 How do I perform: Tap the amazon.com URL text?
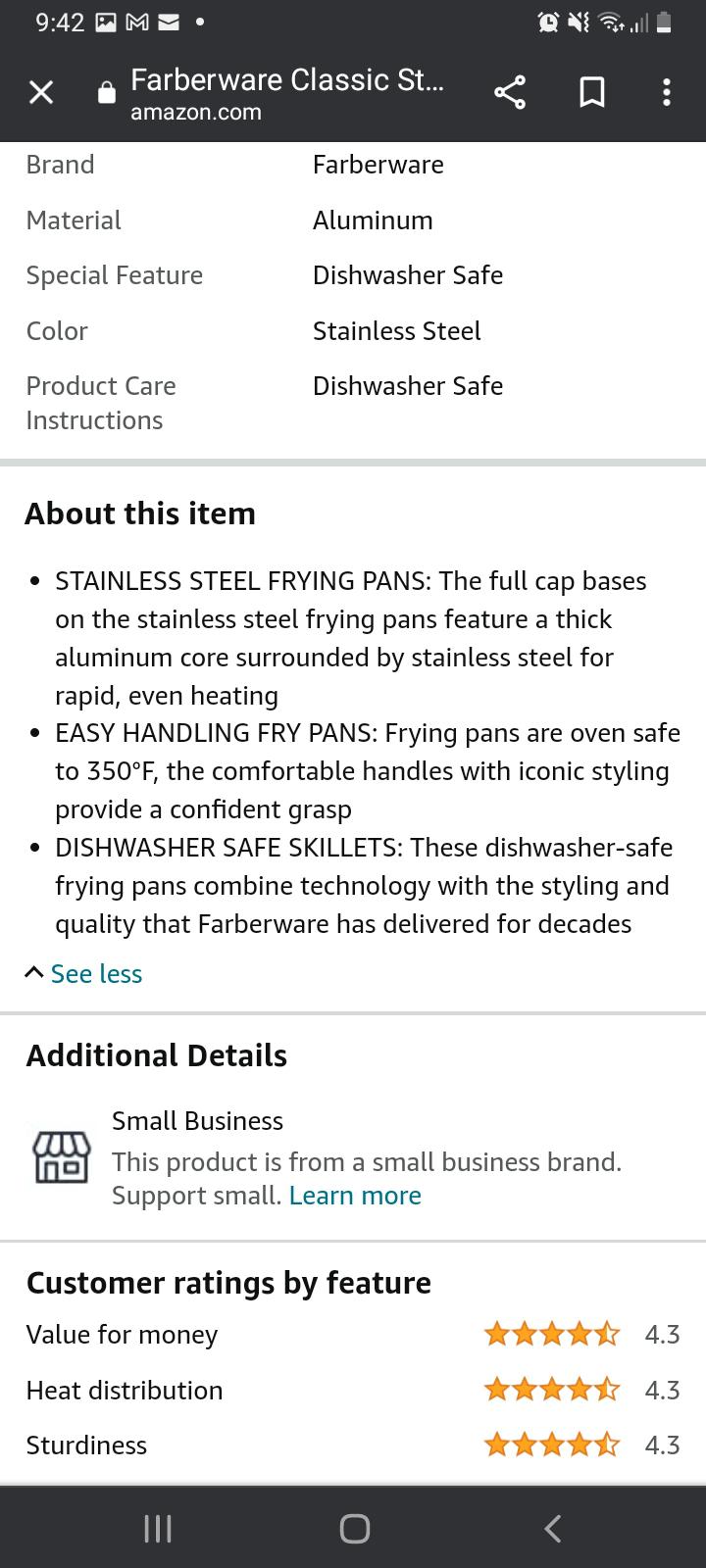196,112
